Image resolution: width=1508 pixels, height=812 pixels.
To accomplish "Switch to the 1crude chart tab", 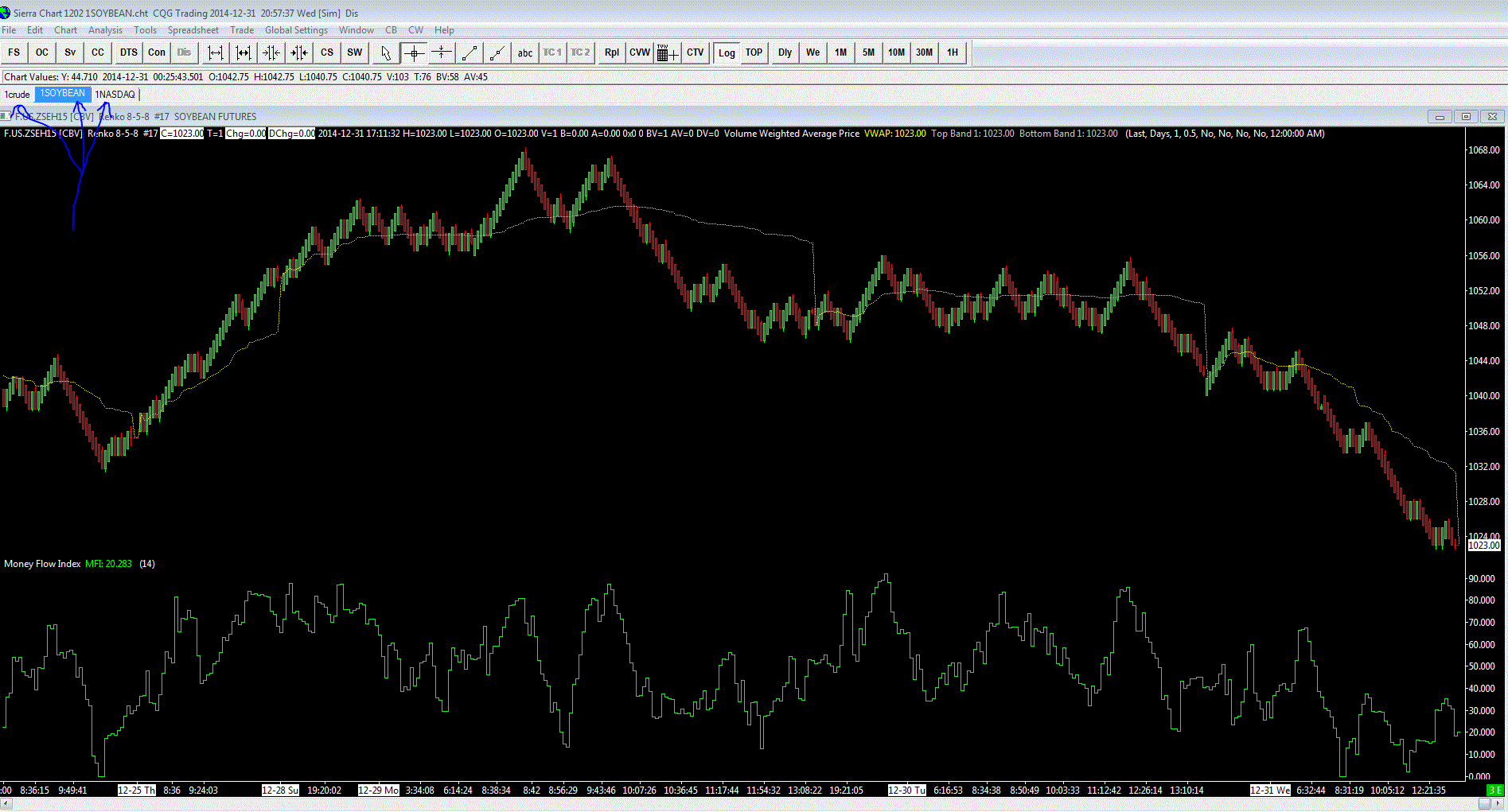I will (x=17, y=95).
